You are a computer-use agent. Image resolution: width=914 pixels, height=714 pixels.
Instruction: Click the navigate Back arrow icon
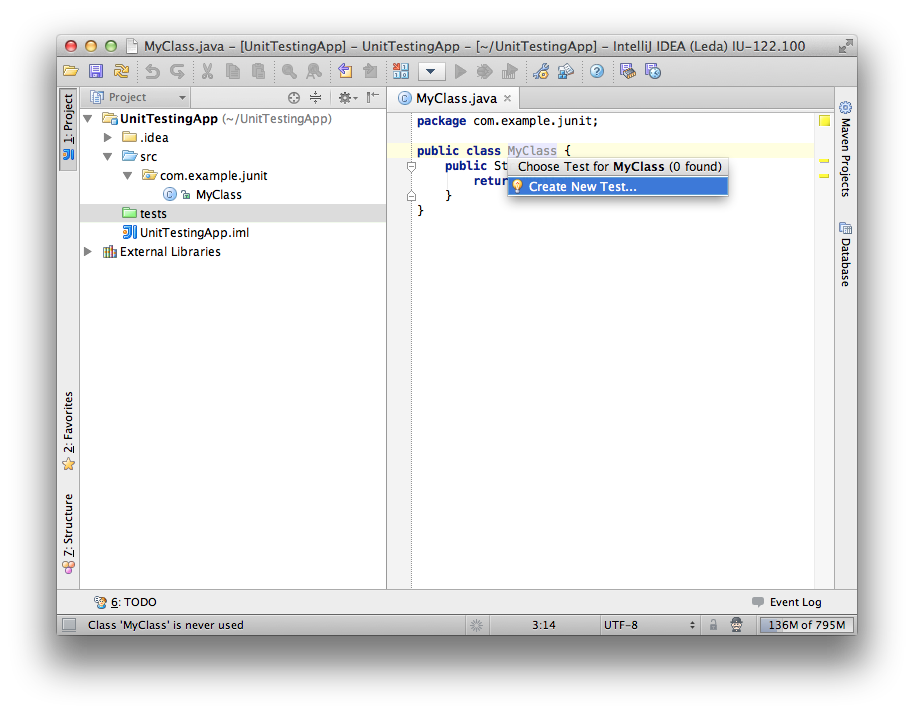click(x=345, y=71)
